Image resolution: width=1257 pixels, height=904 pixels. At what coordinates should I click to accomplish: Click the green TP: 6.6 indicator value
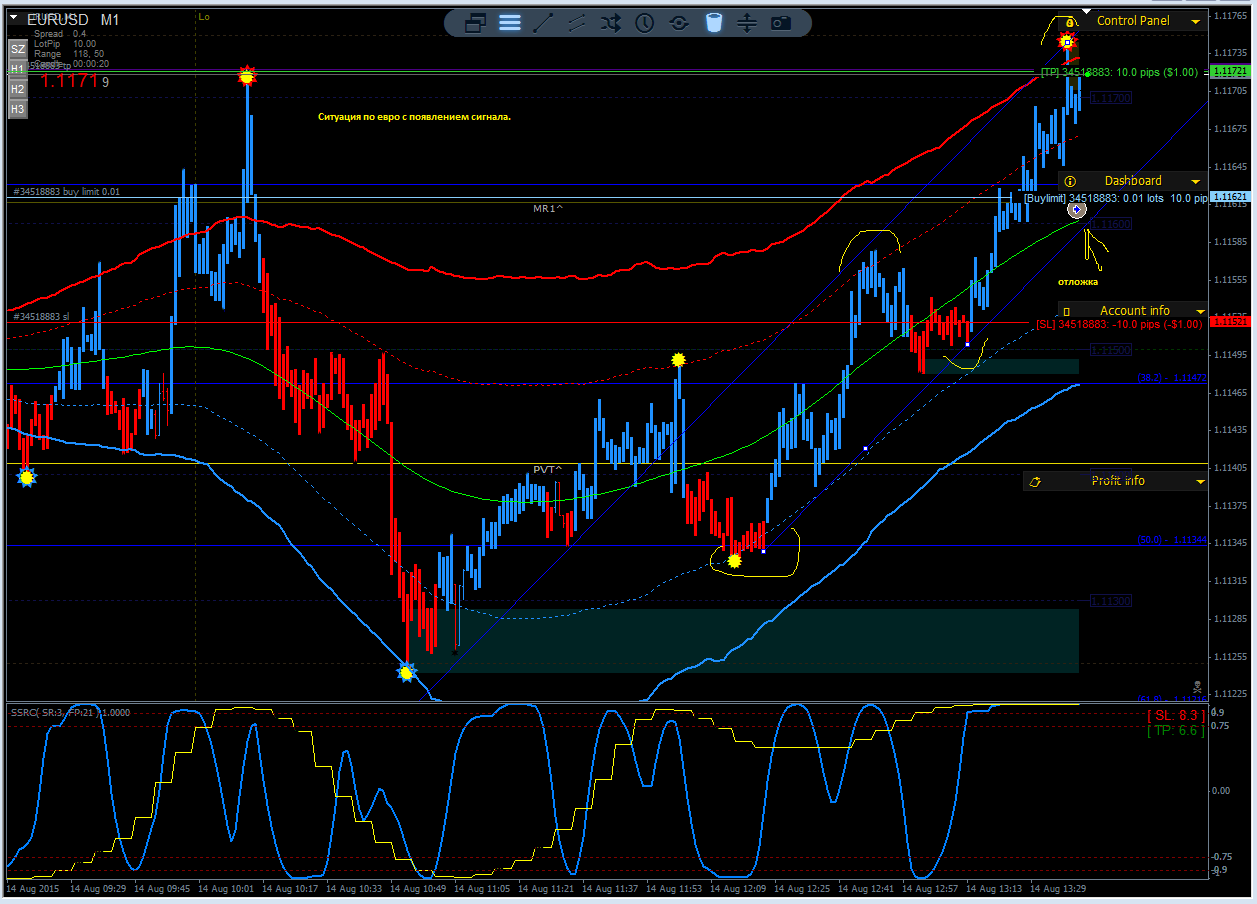click(1175, 731)
